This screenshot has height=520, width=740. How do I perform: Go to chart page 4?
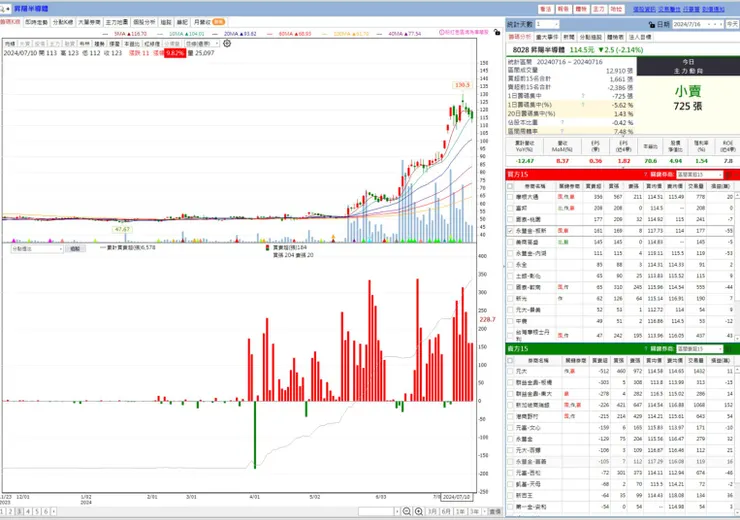click(28, 512)
